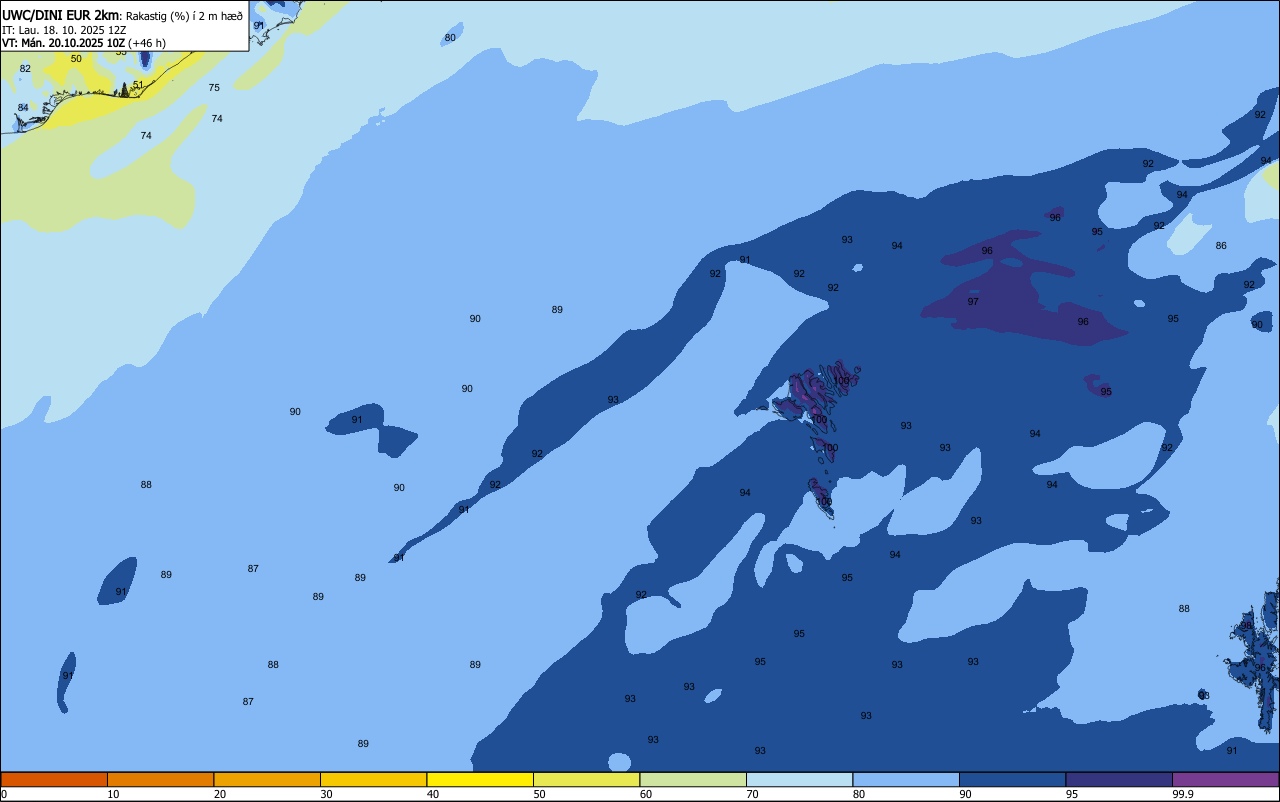Image resolution: width=1280 pixels, height=802 pixels.
Task: Click the "UWC/DINI EUR 2km" title text
Action: coord(60,15)
